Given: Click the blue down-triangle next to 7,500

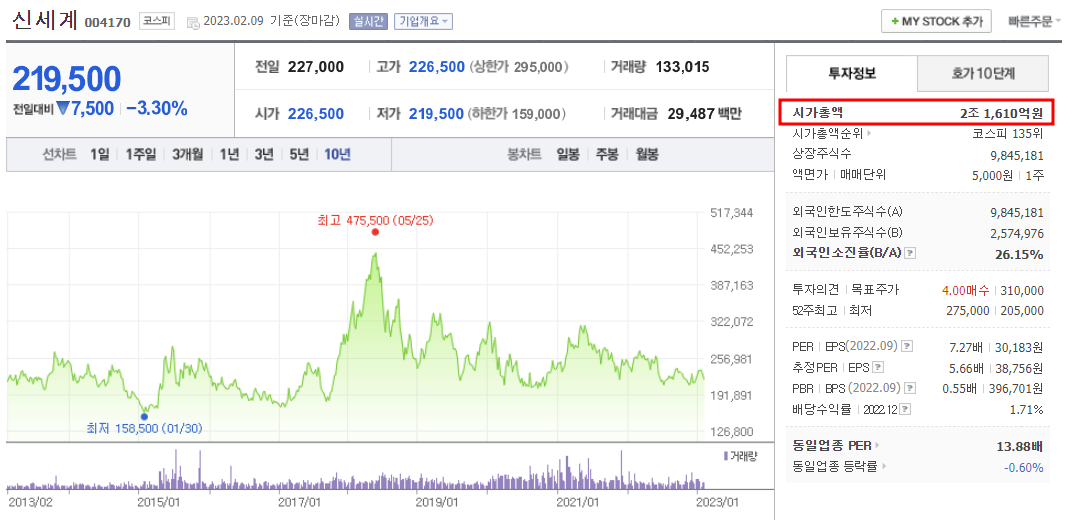Looking at the screenshot, I should 64,108.
